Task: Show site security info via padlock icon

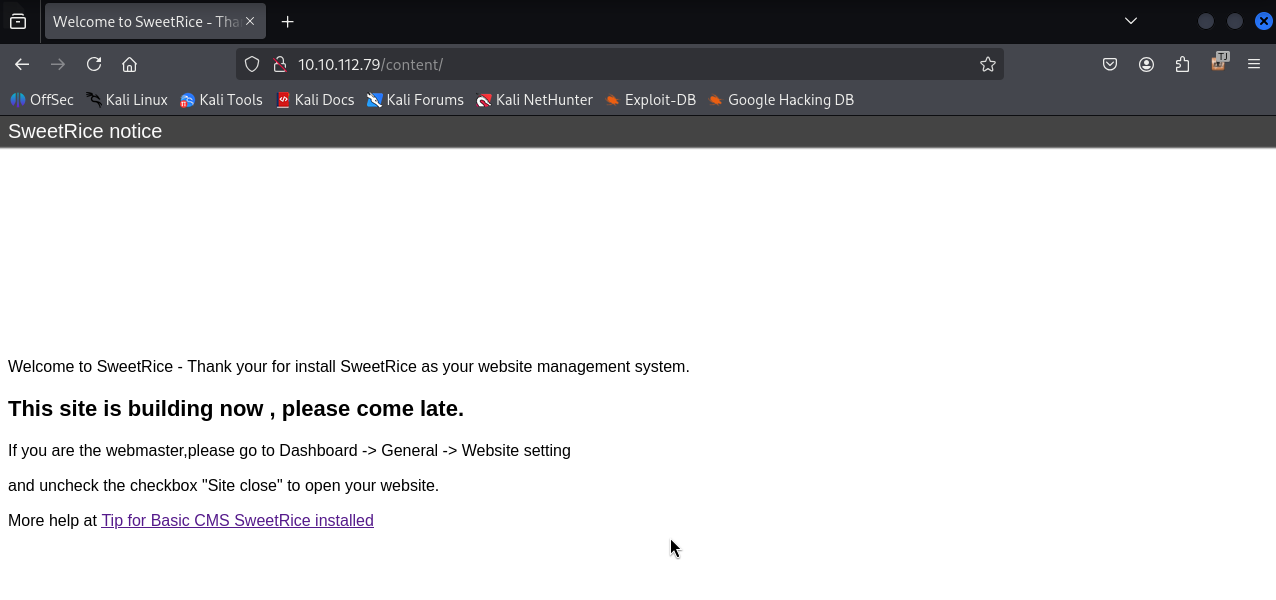Action: click(280, 64)
